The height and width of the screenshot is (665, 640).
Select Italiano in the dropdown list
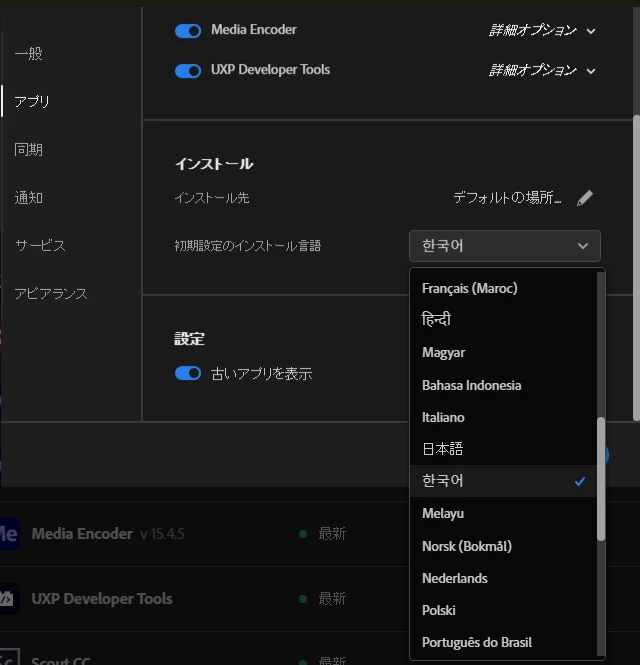(x=503, y=417)
